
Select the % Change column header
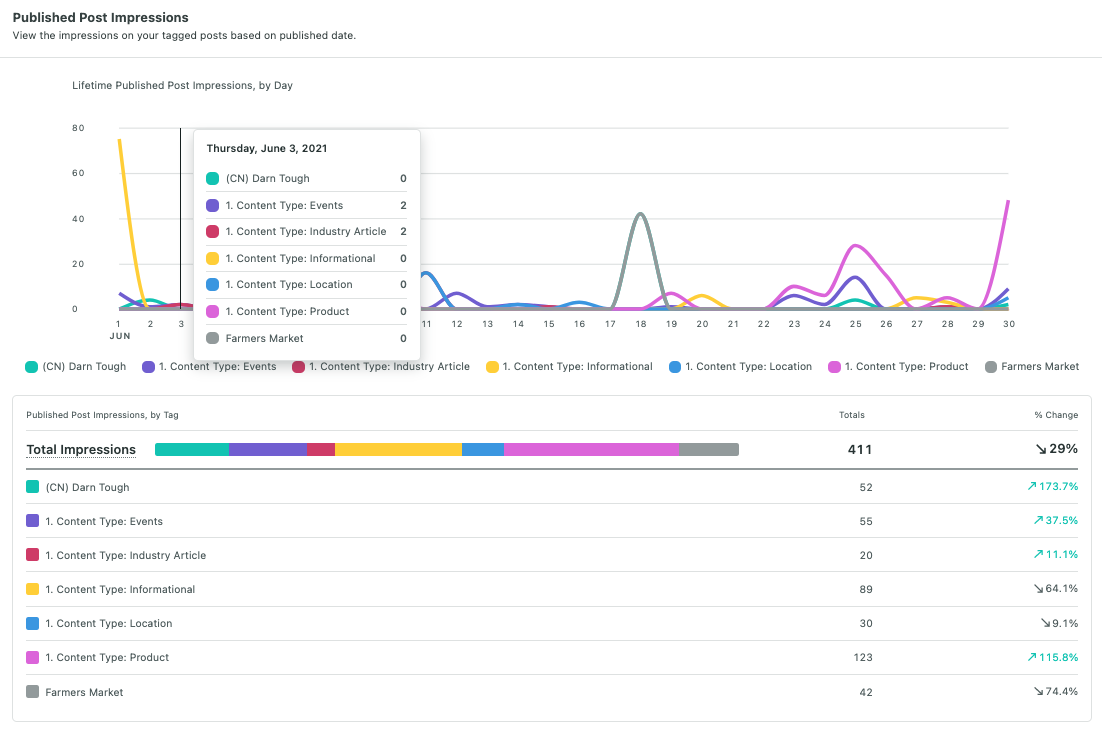1055,415
